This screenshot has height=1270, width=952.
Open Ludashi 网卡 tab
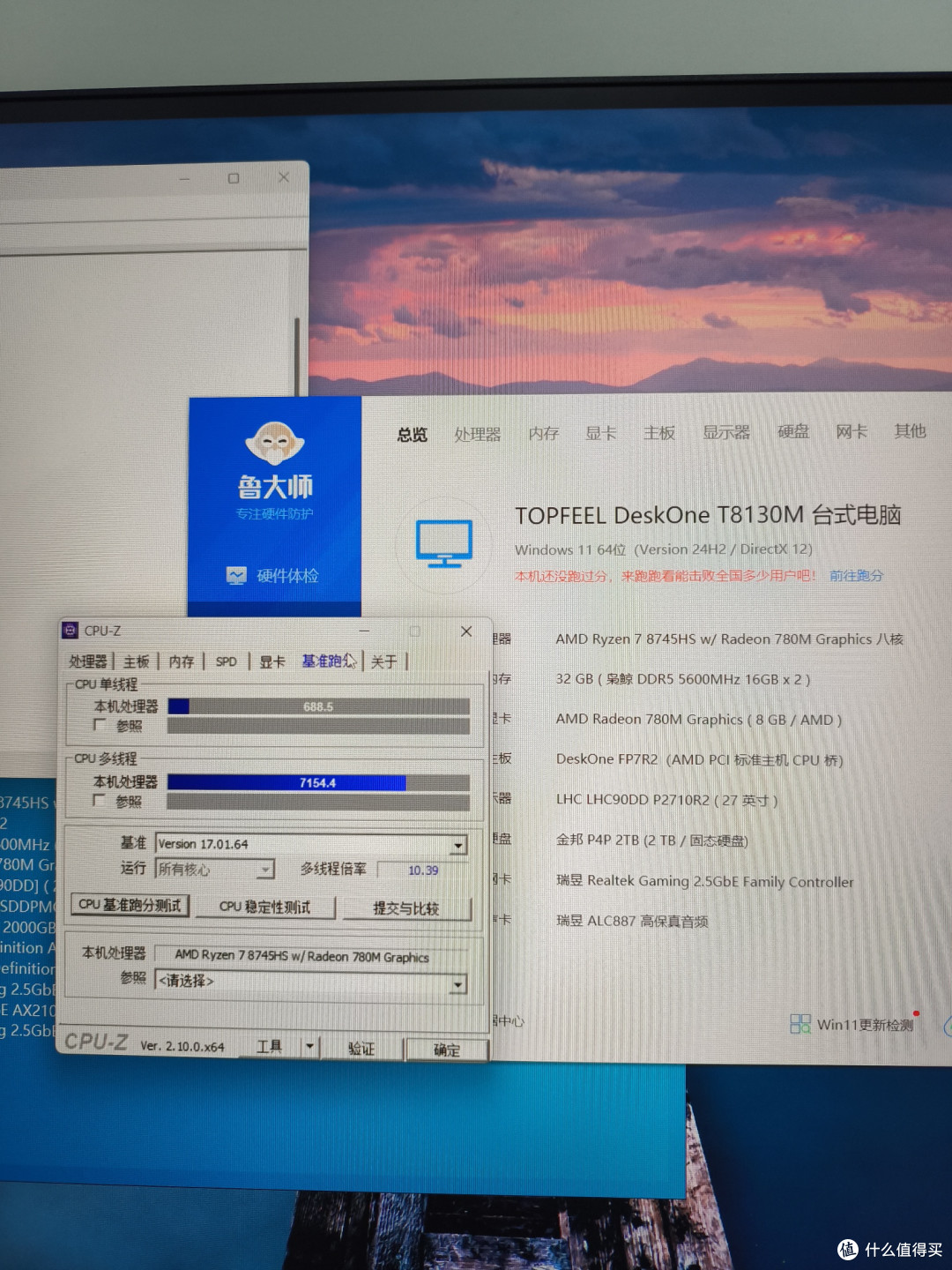tap(852, 431)
